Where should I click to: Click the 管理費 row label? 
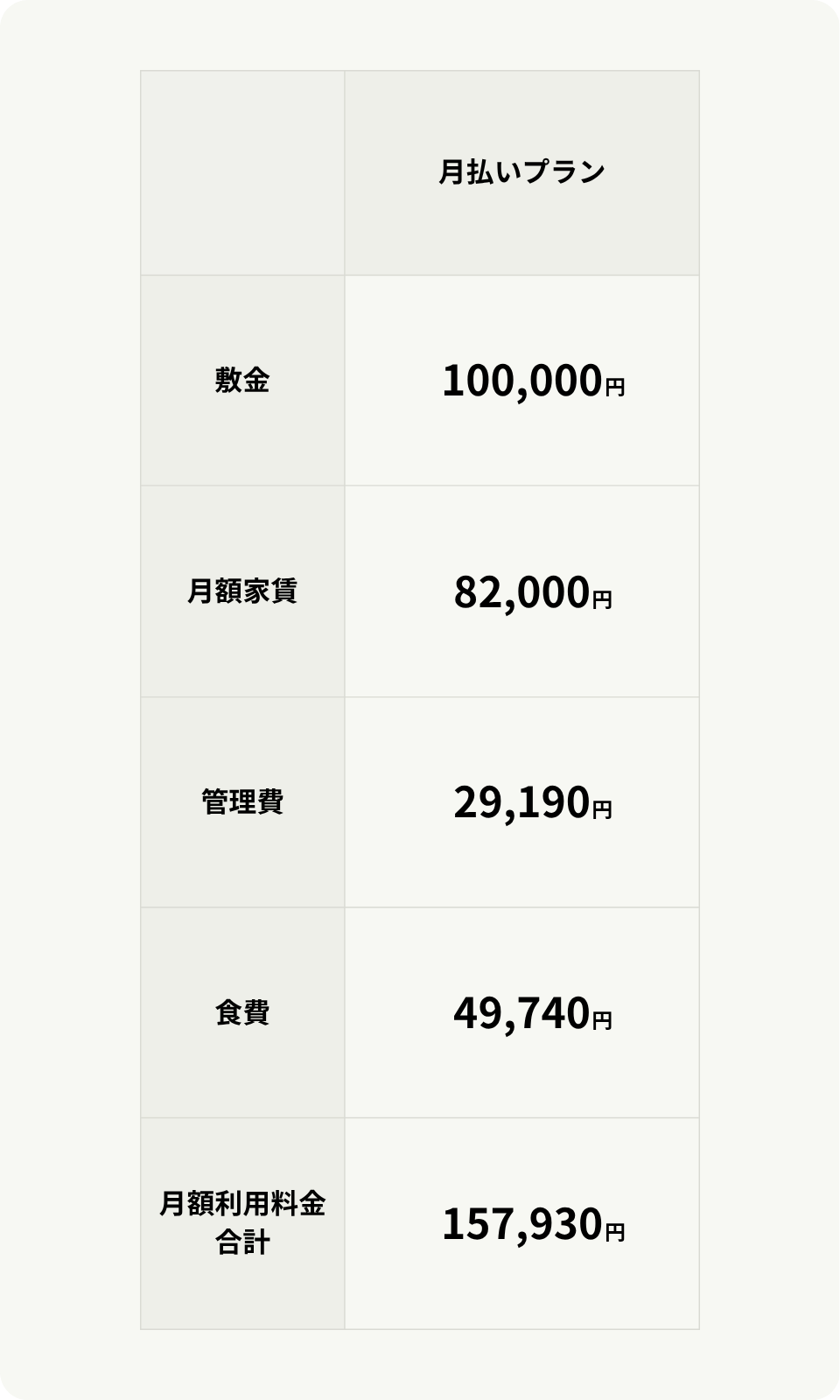tap(242, 802)
